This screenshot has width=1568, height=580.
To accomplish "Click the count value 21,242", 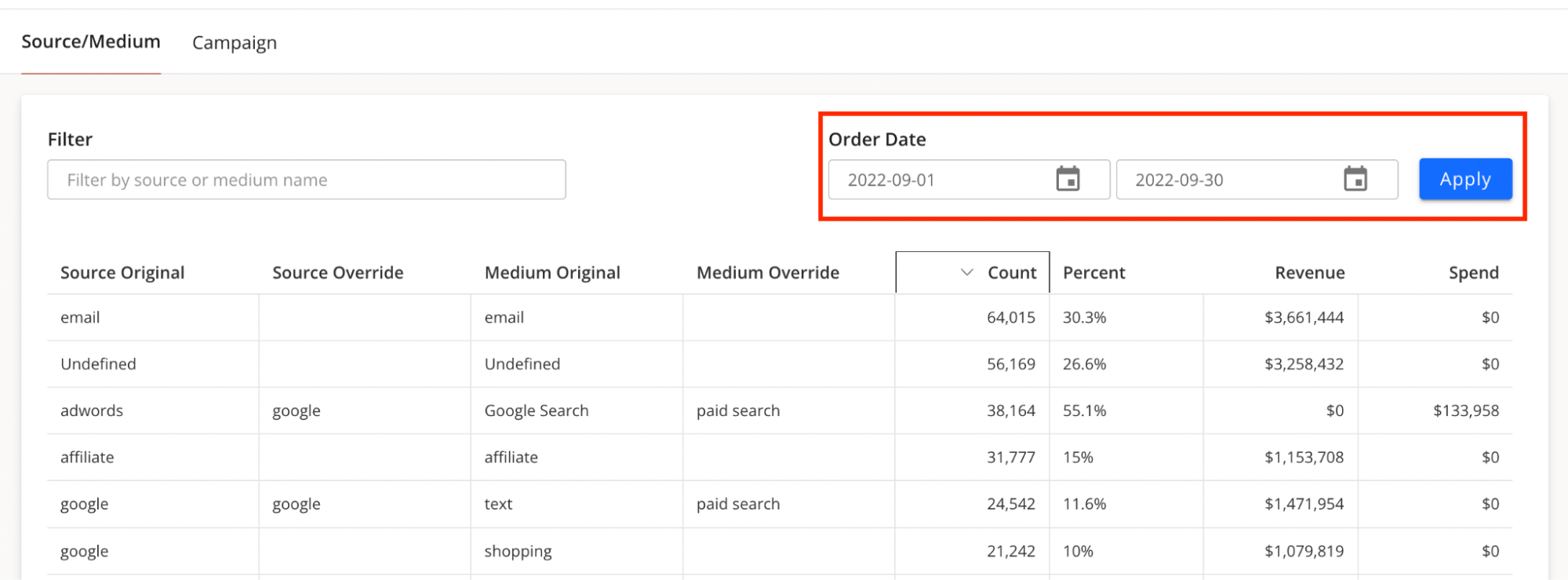I will (1011, 551).
